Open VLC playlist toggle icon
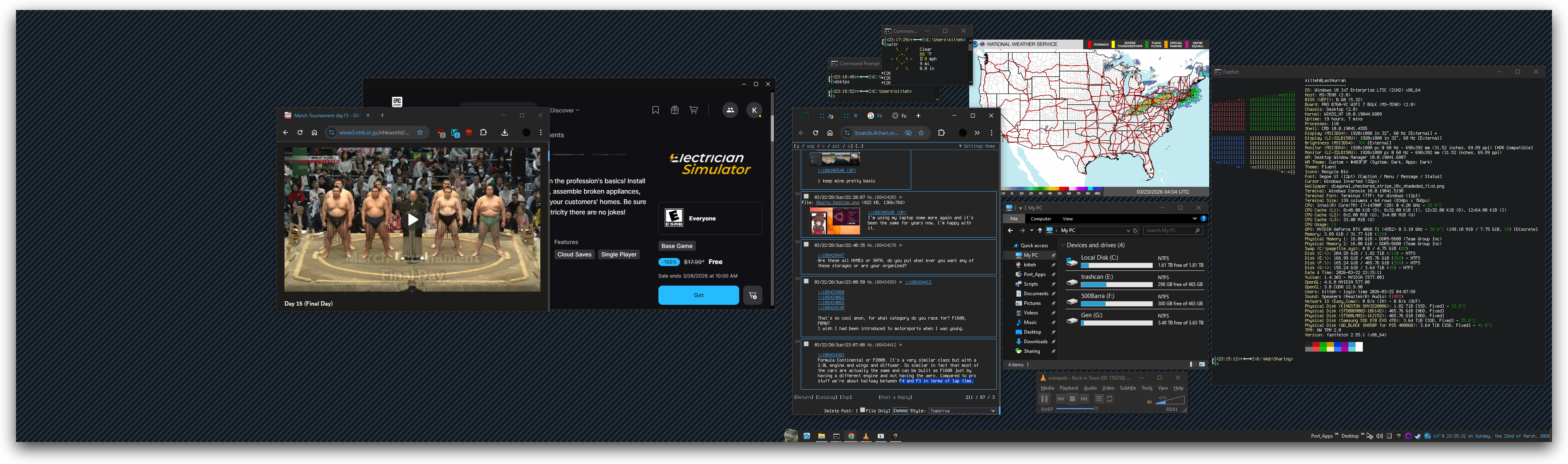 (1099, 399)
